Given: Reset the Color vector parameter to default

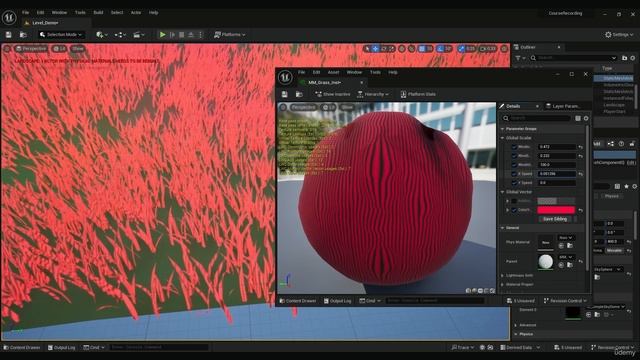Looking at the screenshot, I should click(x=580, y=210).
